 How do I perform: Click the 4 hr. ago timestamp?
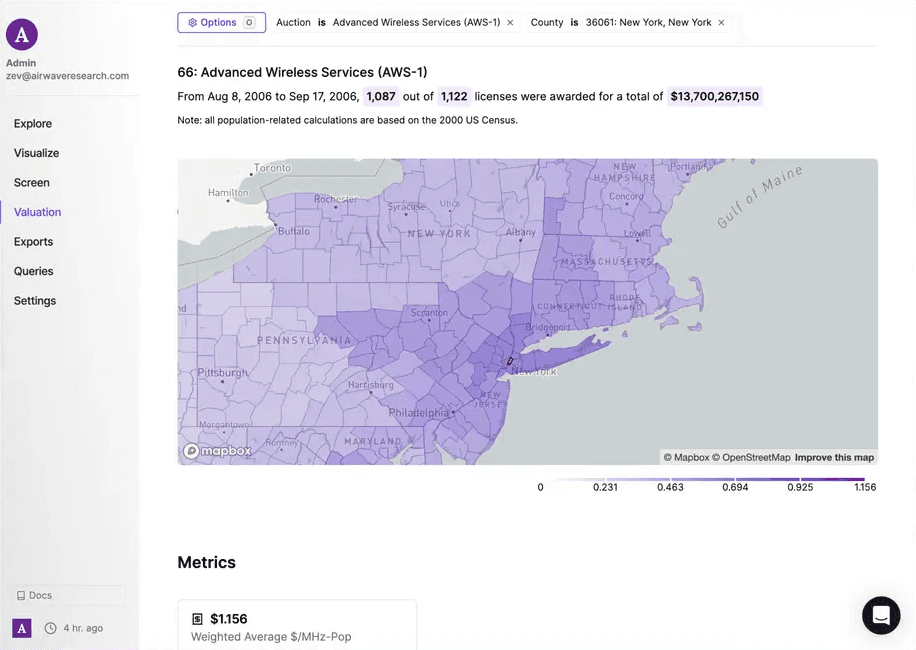pos(83,628)
